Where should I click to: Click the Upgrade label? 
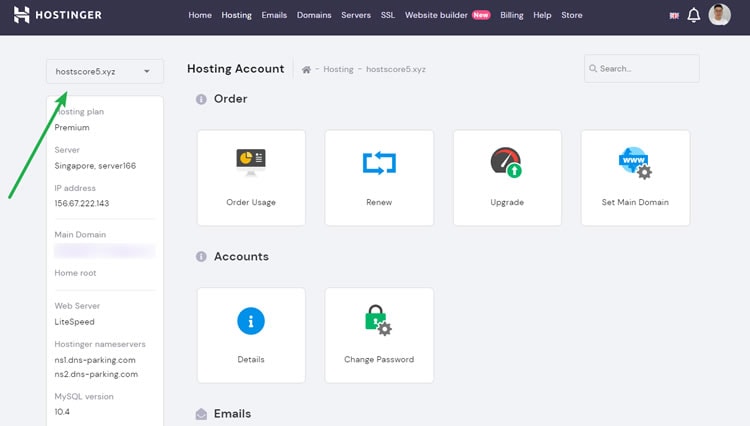point(507,202)
